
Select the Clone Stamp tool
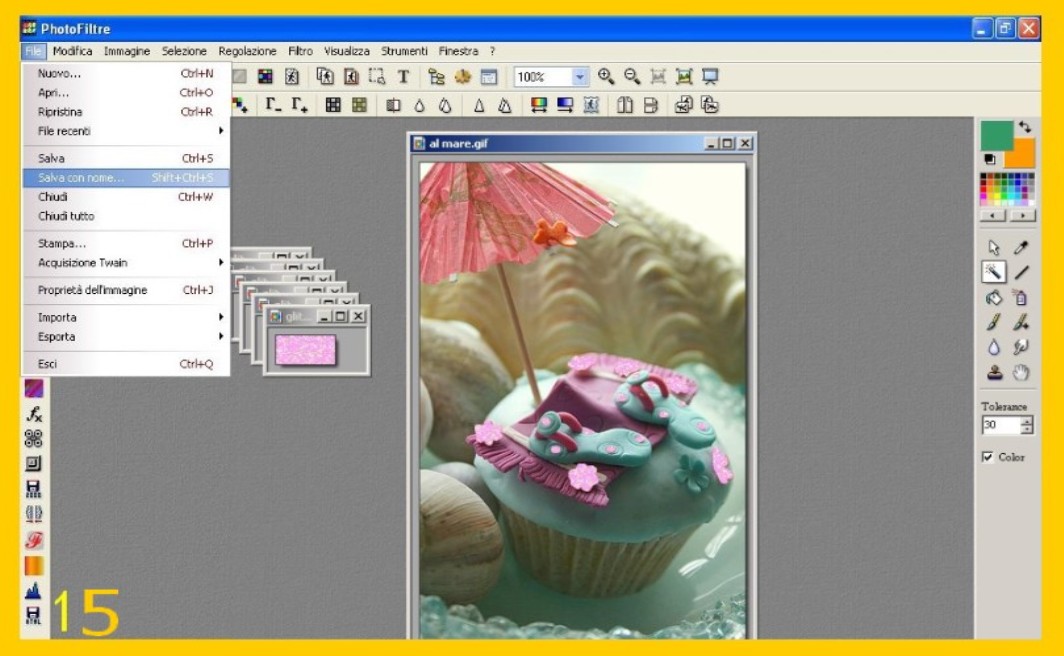(x=993, y=372)
